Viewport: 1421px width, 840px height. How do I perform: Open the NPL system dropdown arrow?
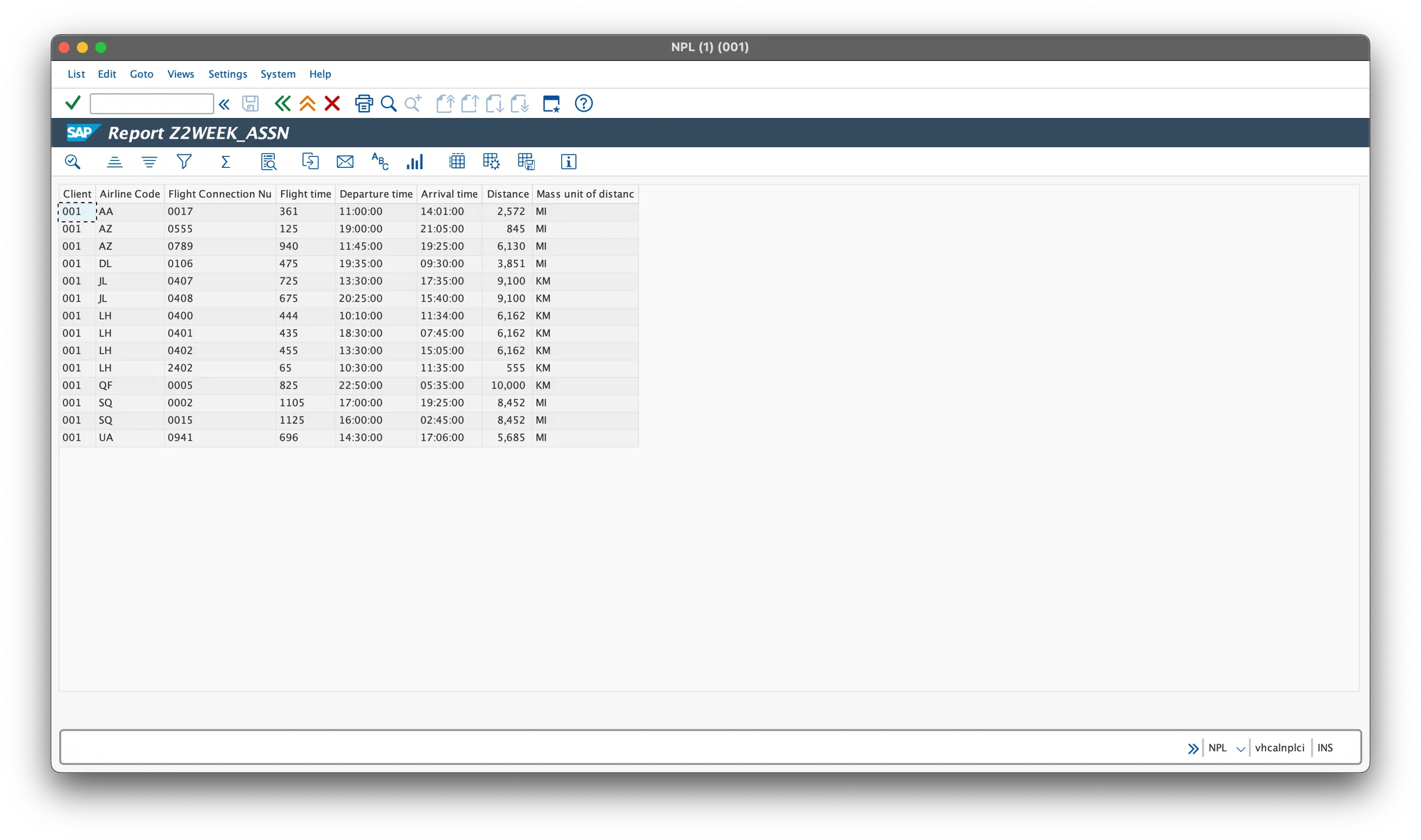[1241, 748]
